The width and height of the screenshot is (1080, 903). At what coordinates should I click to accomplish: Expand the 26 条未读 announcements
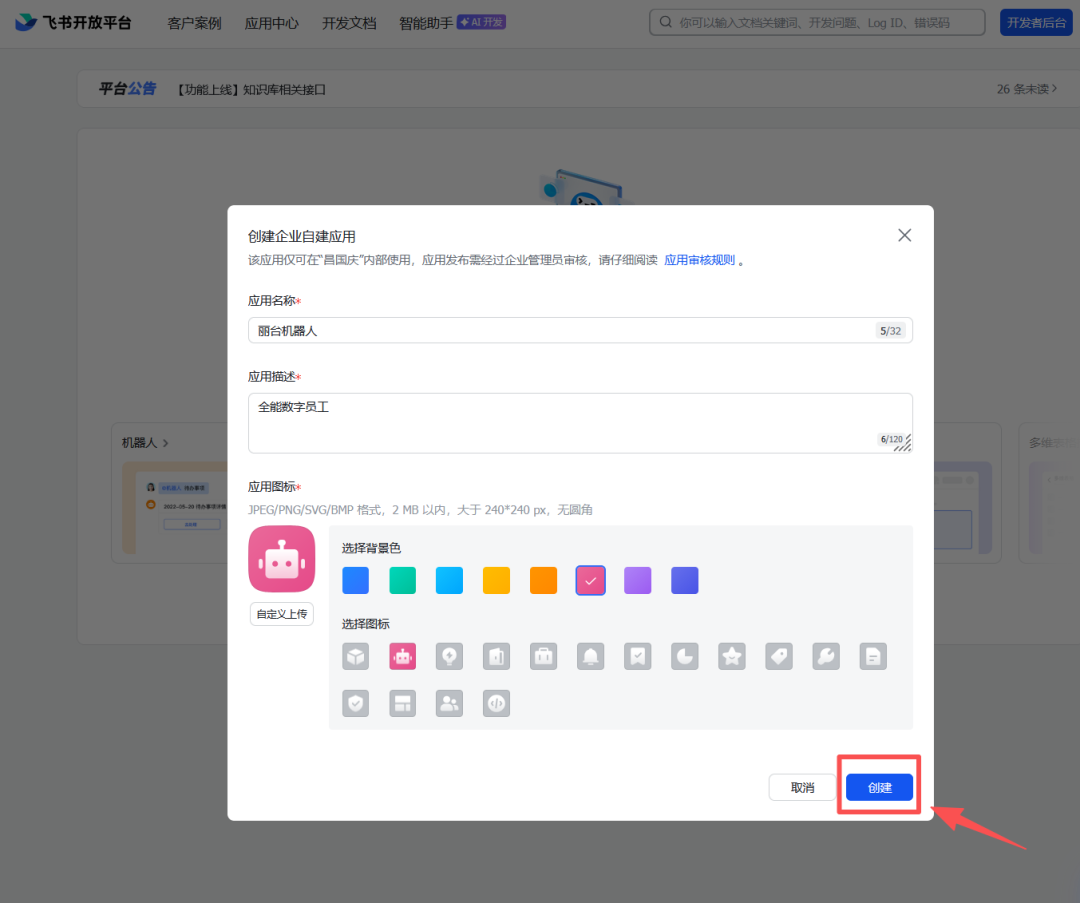click(1027, 89)
